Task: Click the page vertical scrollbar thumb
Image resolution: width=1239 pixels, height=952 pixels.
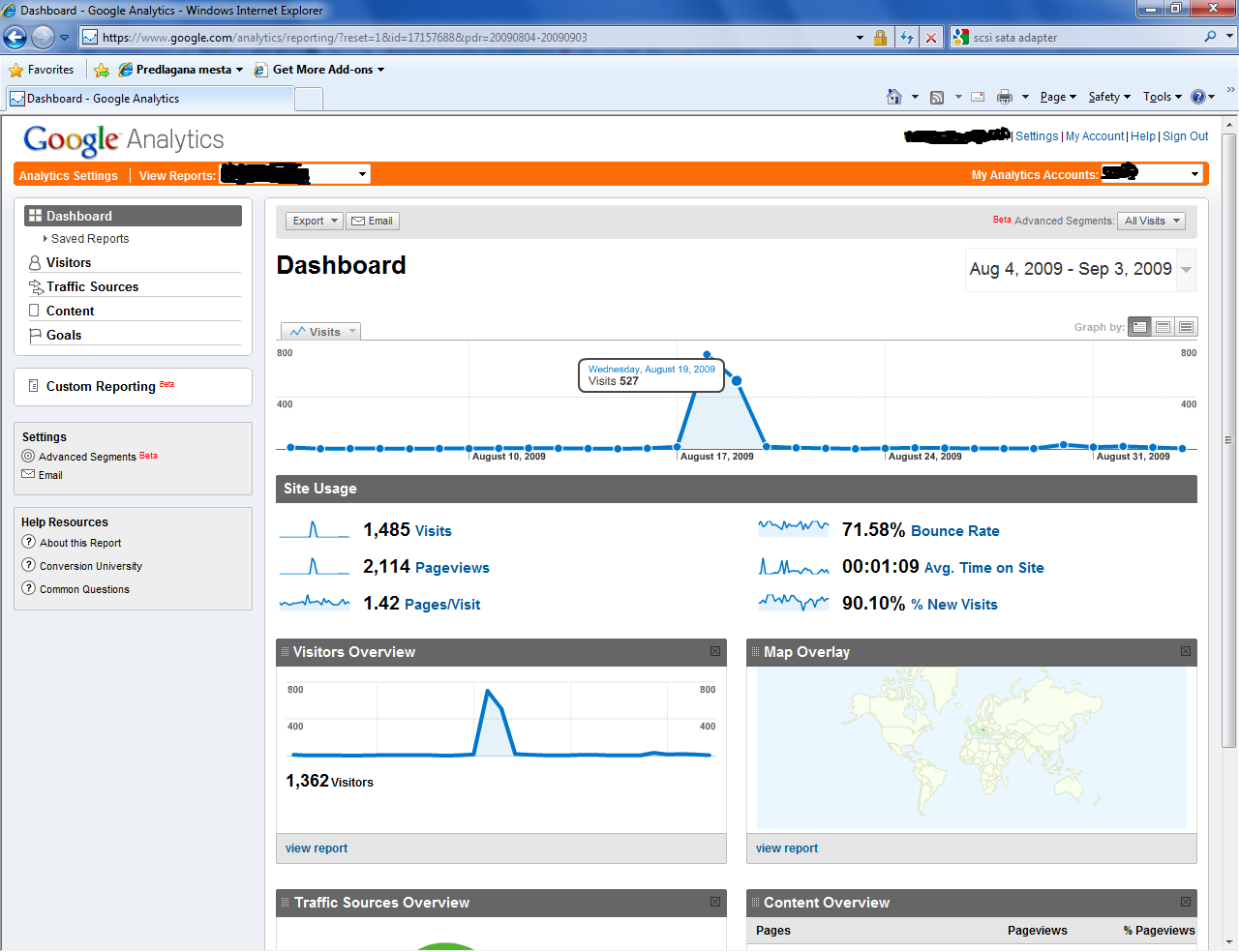Action: [x=1229, y=440]
